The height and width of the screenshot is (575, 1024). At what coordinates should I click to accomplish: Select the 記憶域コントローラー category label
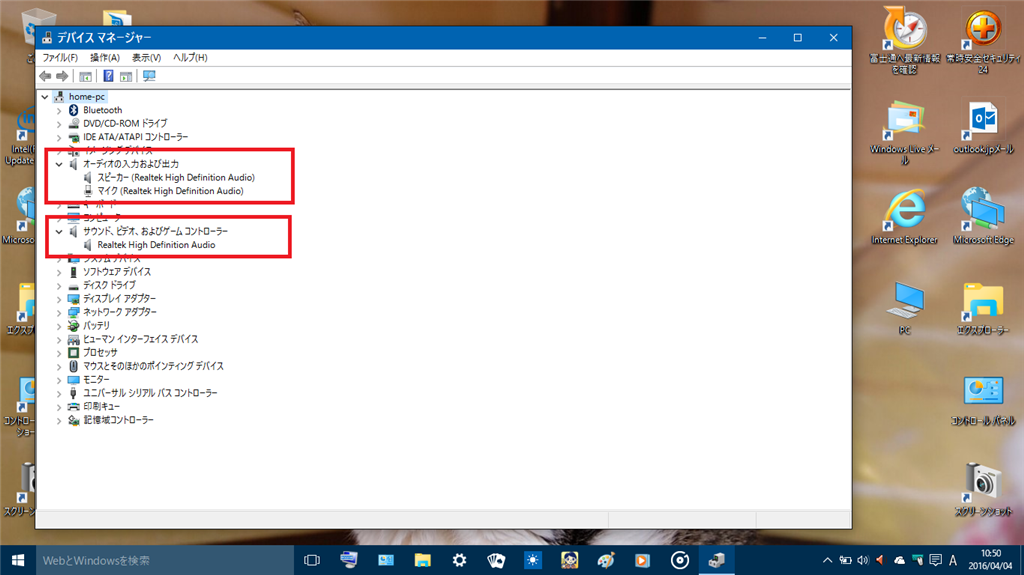tap(118, 420)
